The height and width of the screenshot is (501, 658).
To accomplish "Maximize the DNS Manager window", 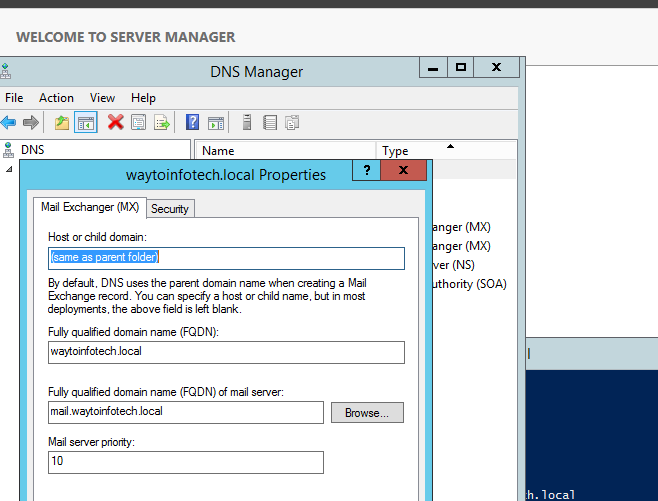I will click(x=461, y=68).
